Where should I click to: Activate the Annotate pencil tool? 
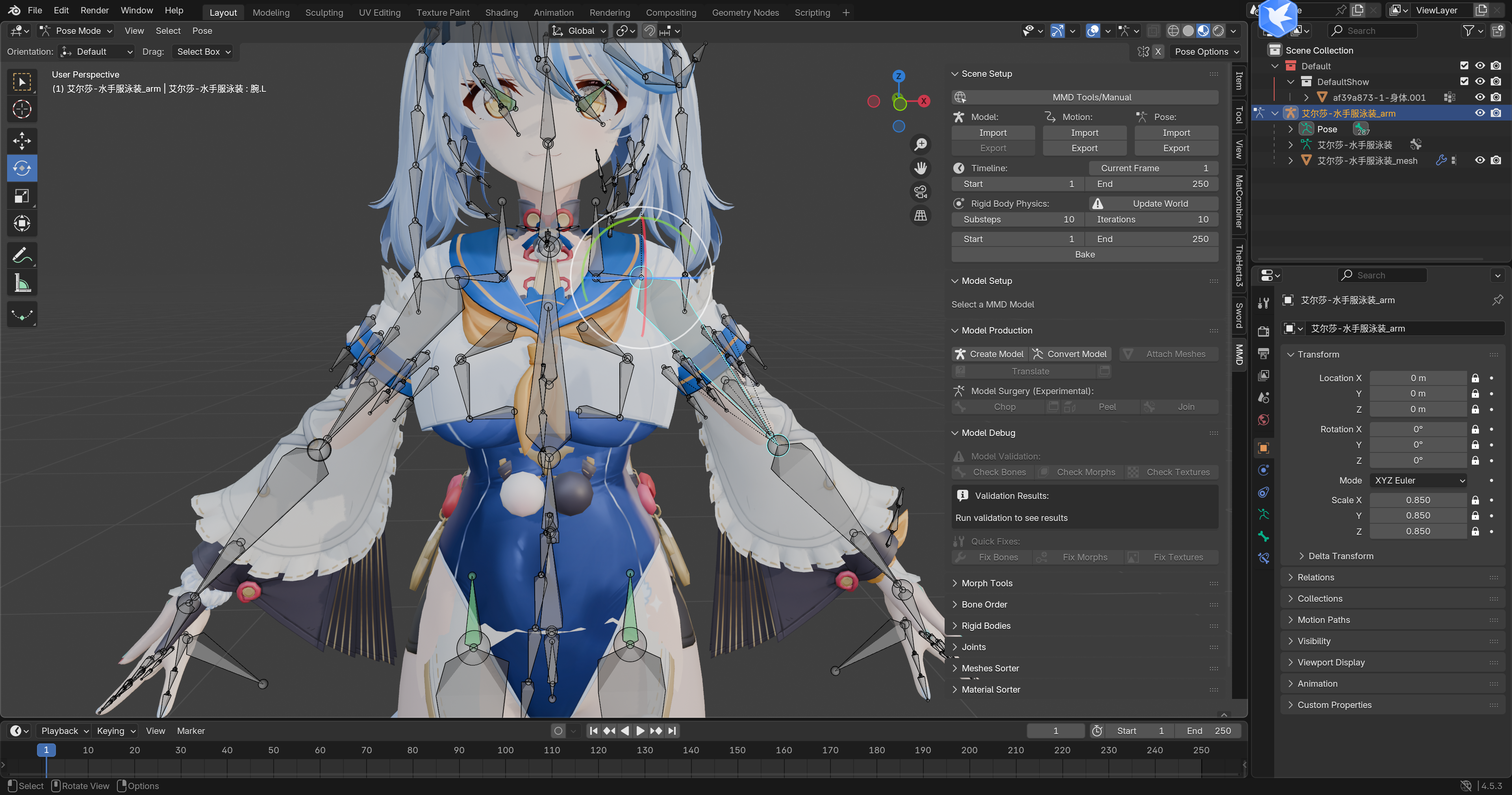[22, 256]
